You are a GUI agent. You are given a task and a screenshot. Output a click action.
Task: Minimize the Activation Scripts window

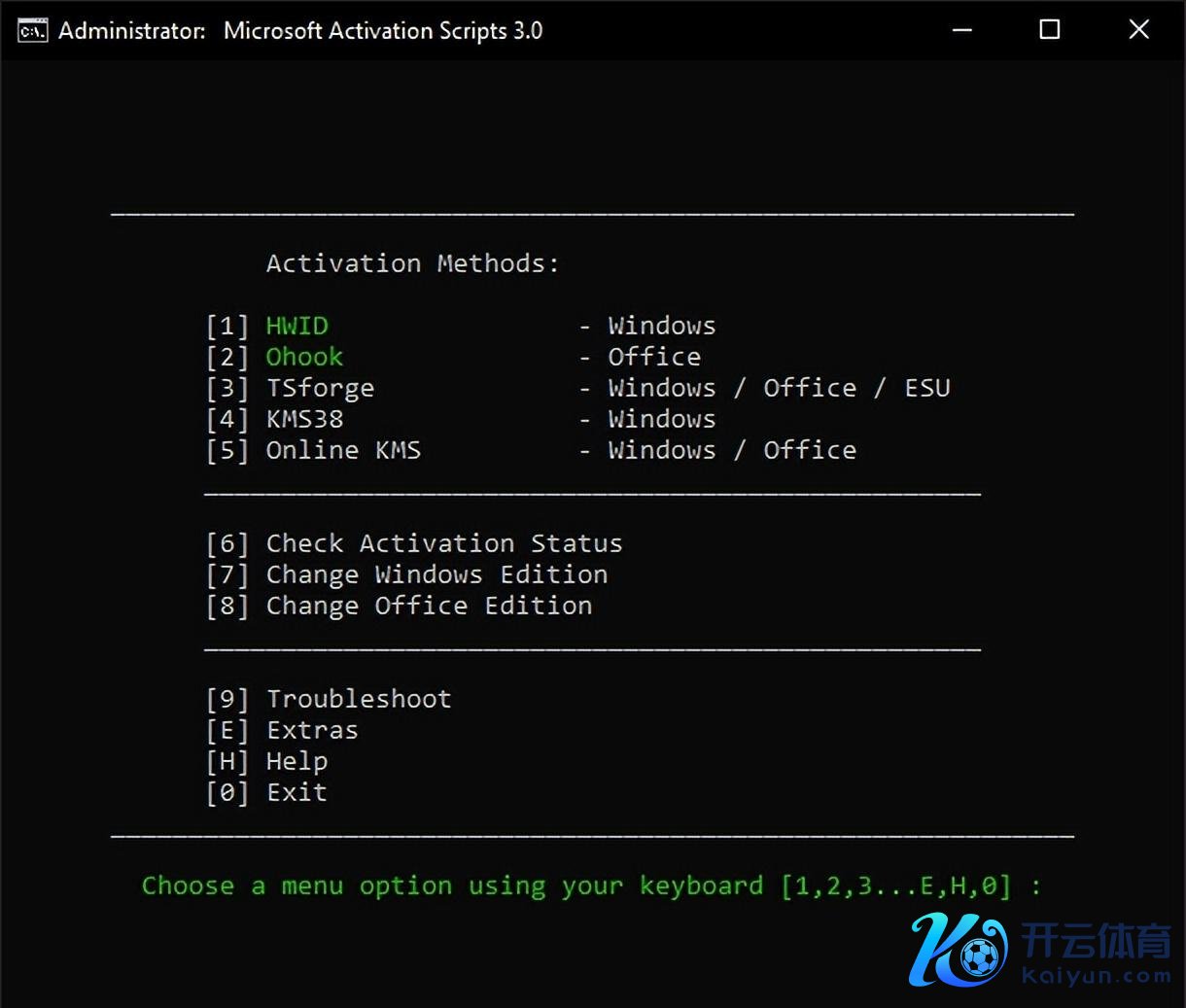pos(962,30)
